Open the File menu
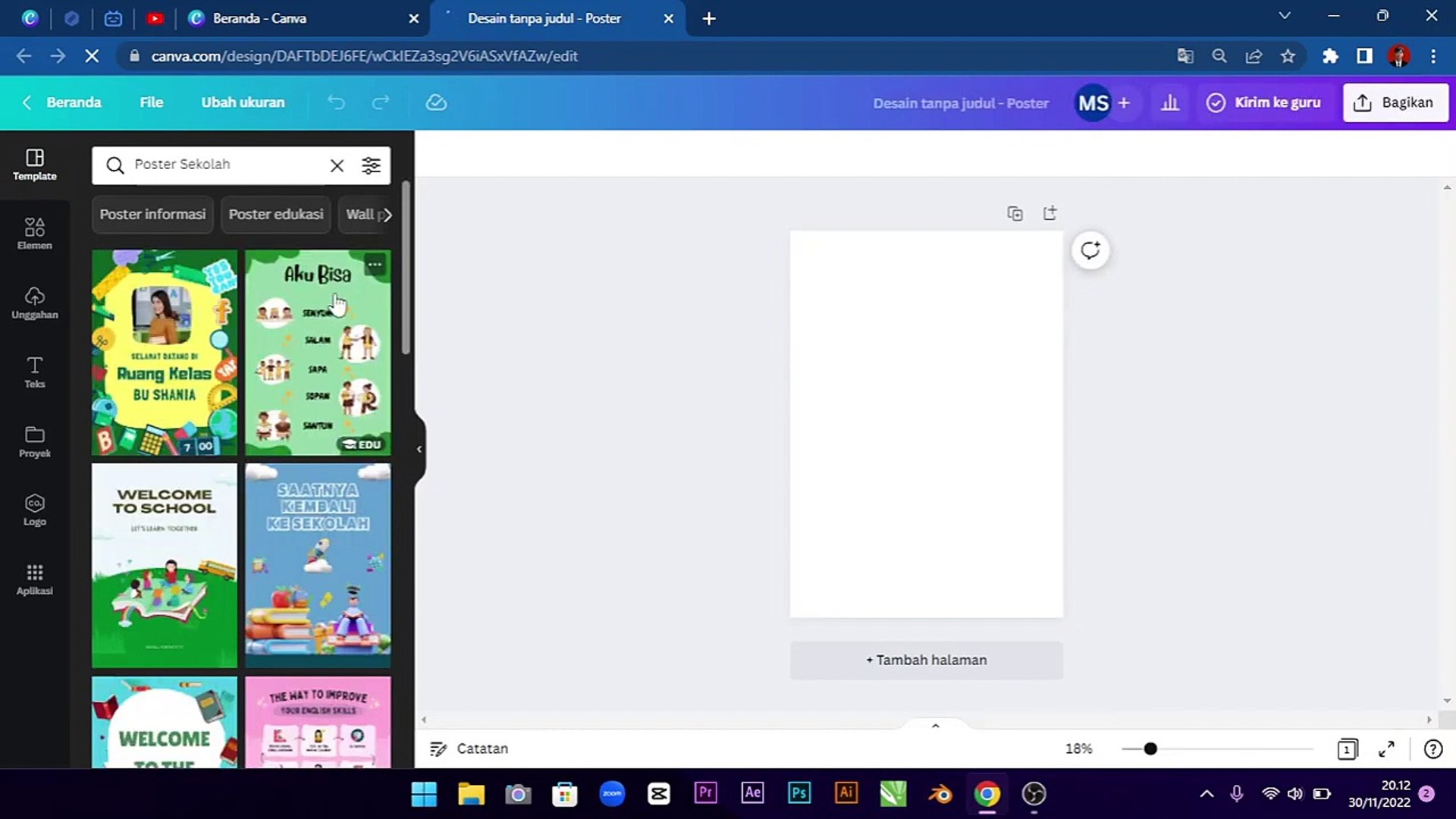Image resolution: width=1456 pixels, height=819 pixels. tap(151, 102)
